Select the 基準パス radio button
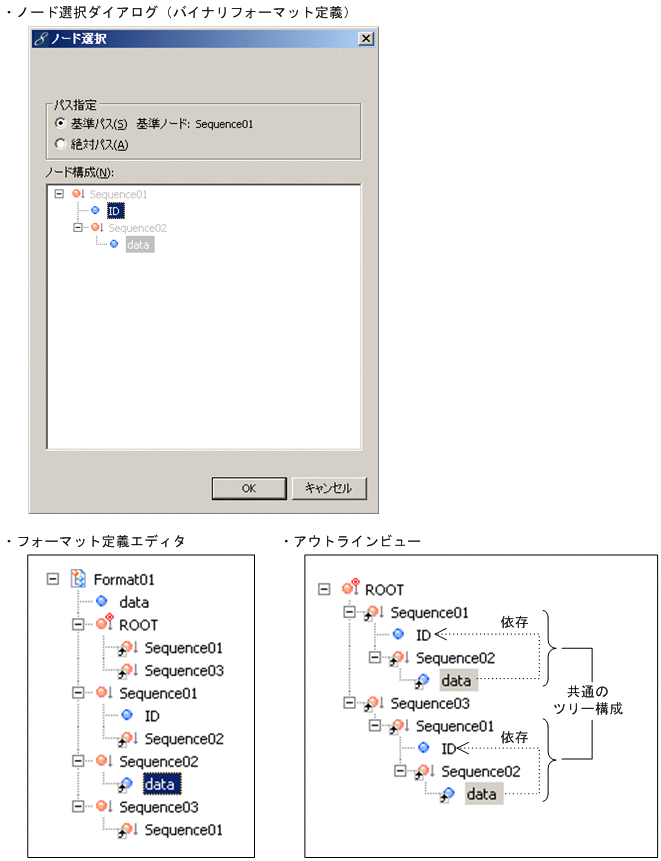661x861 pixels. [x=60, y=122]
